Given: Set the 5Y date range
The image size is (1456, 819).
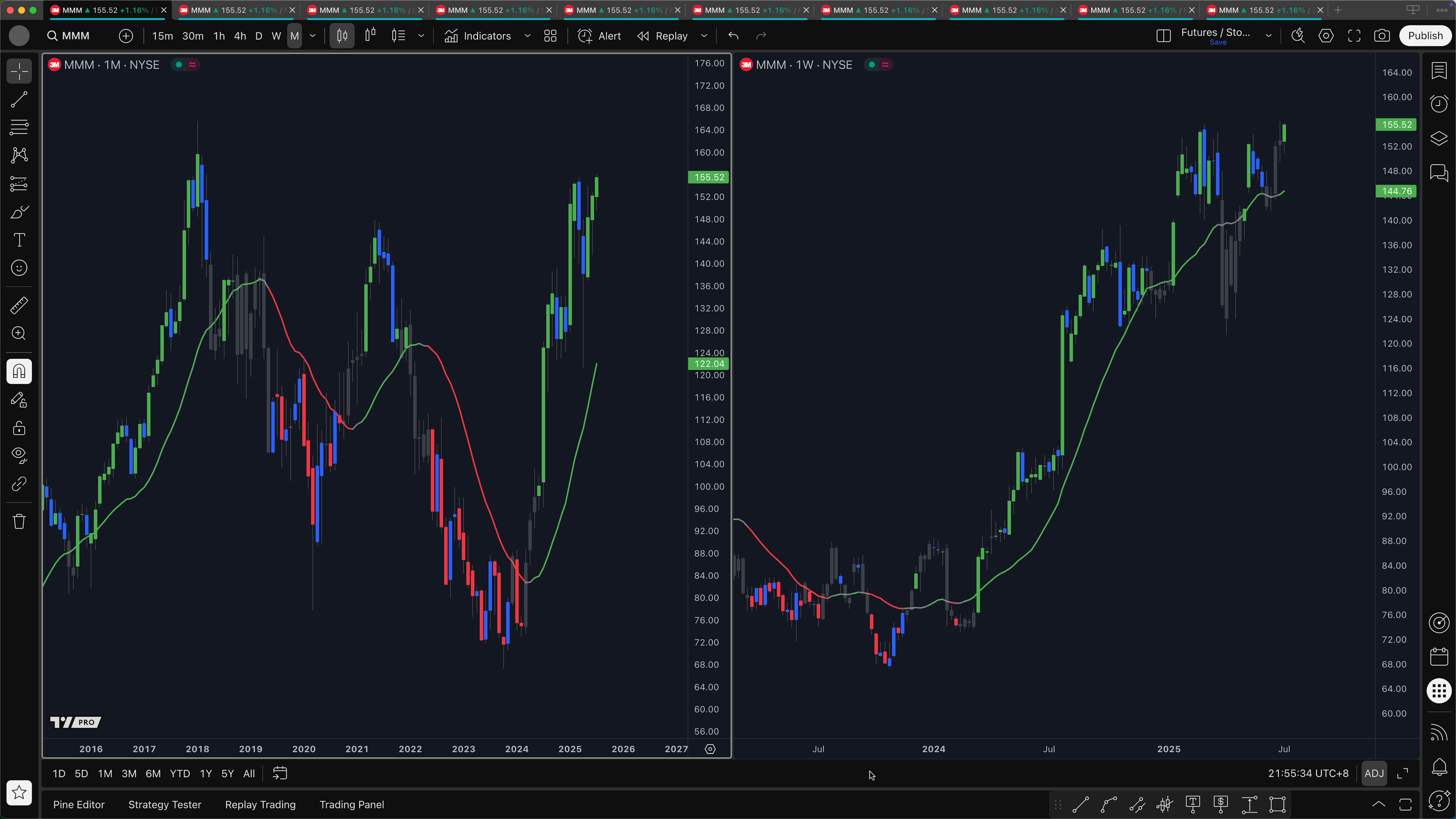Looking at the screenshot, I should tap(227, 773).
